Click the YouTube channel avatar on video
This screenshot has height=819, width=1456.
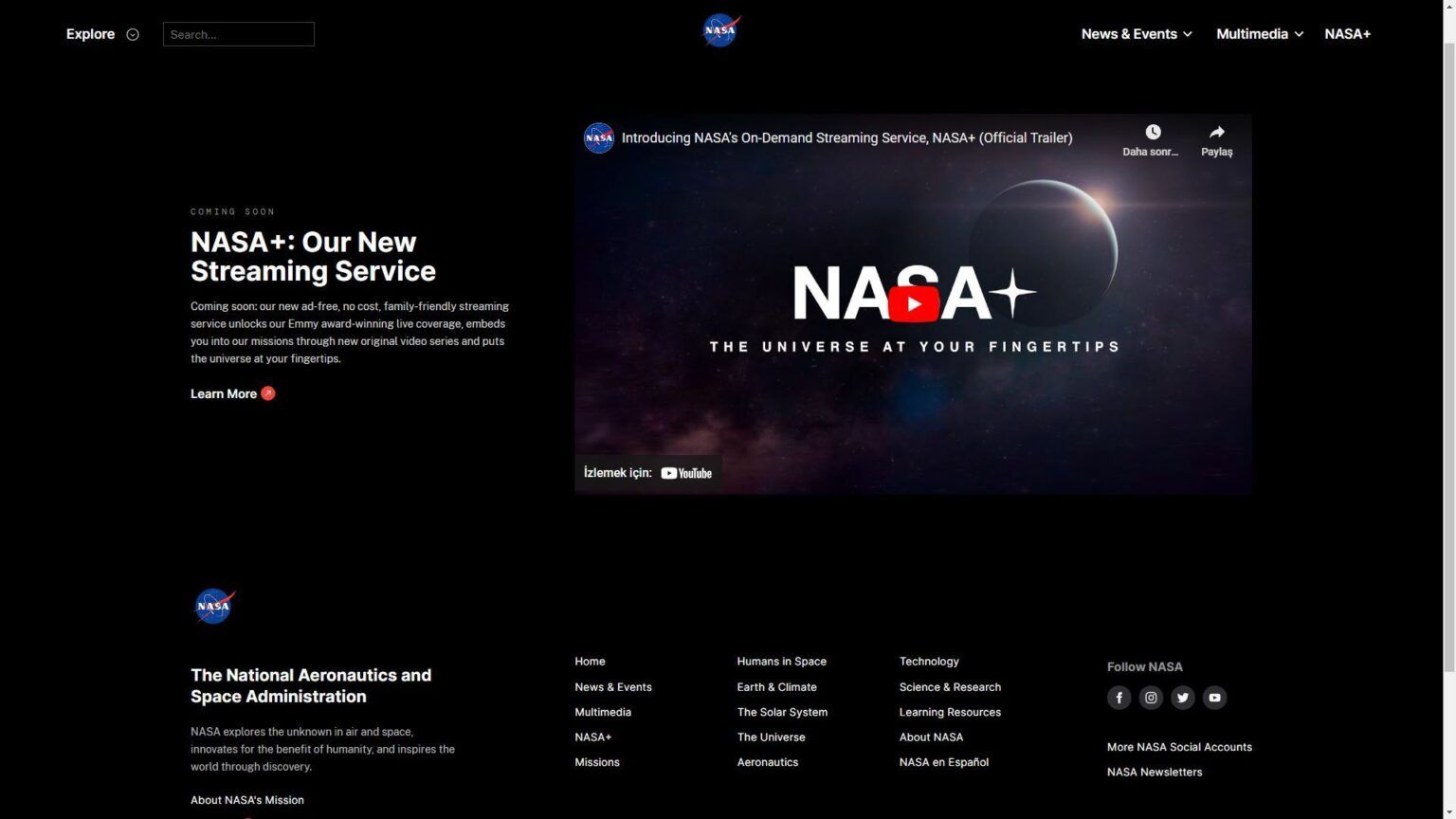pyautogui.click(x=598, y=137)
